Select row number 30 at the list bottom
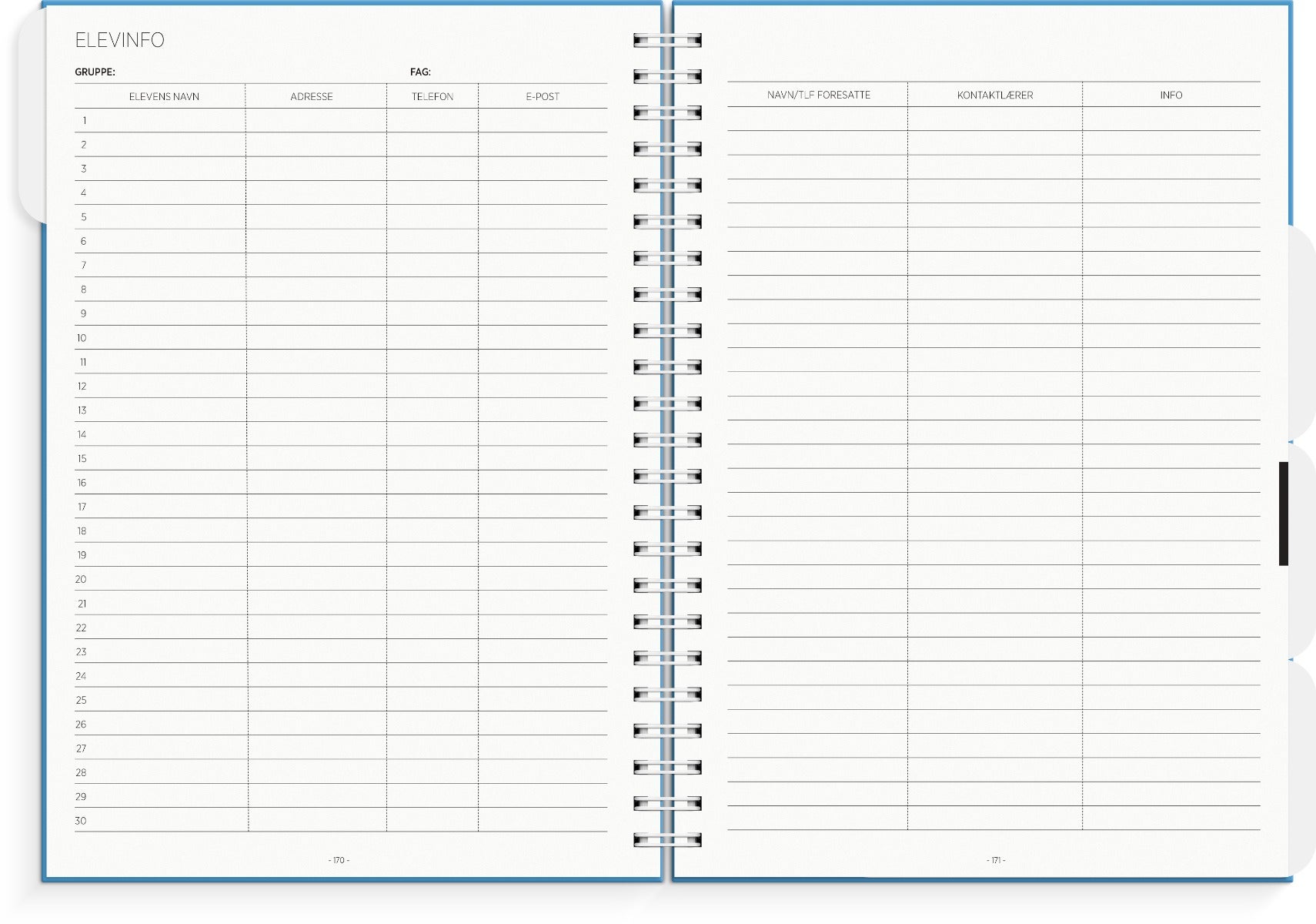The width and height of the screenshot is (1316, 924). pyautogui.click(x=81, y=821)
